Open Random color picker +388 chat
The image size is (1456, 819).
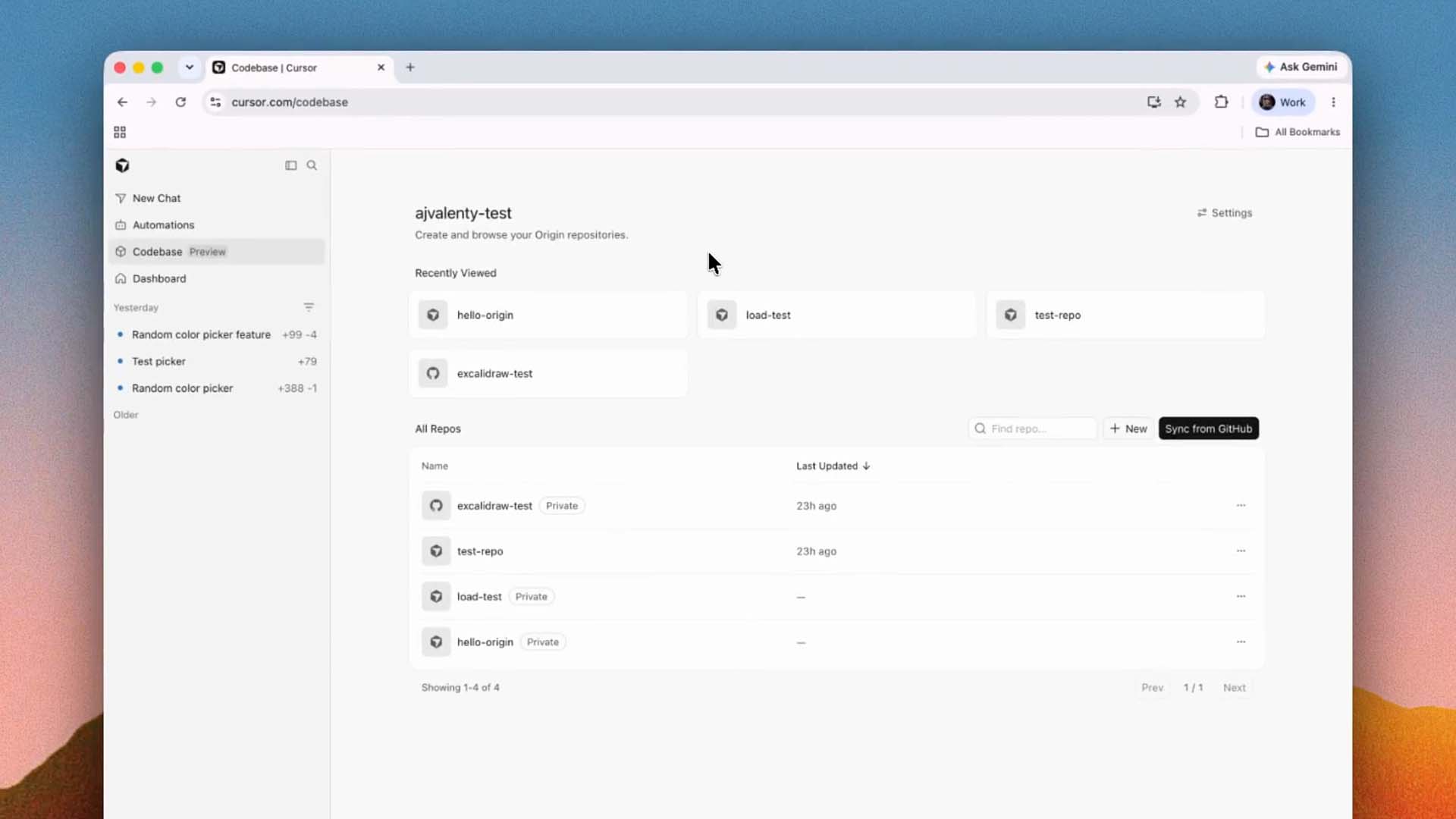[x=216, y=388]
